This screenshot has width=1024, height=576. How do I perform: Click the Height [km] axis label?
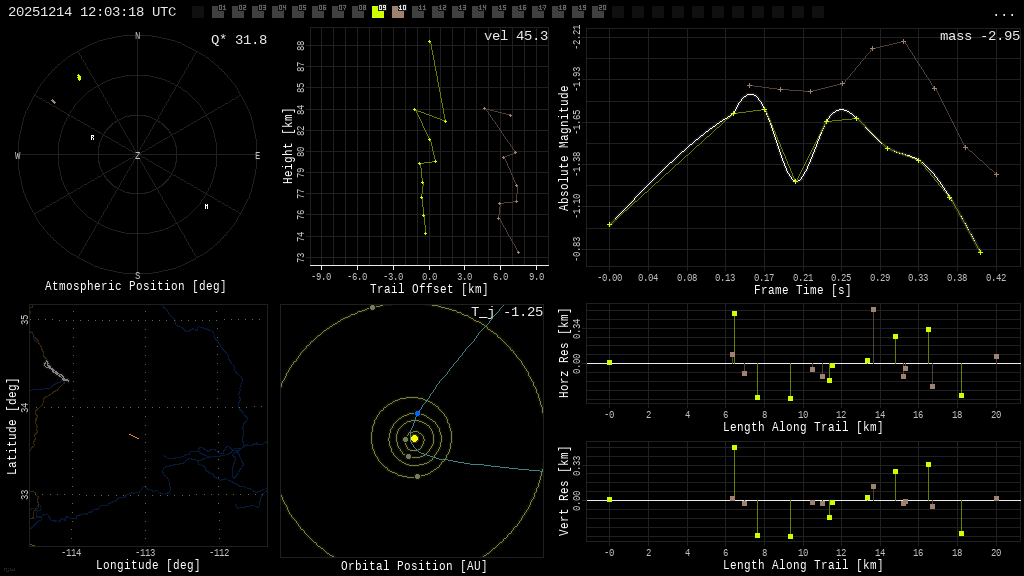[x=288, y=146]
